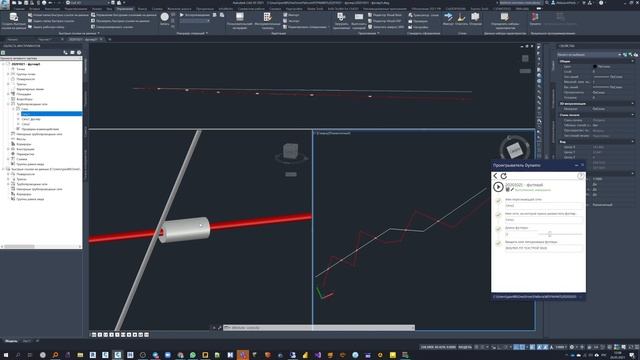Toggle MODEL space button in status bar
Screen dimensions: 640x360
464,347
